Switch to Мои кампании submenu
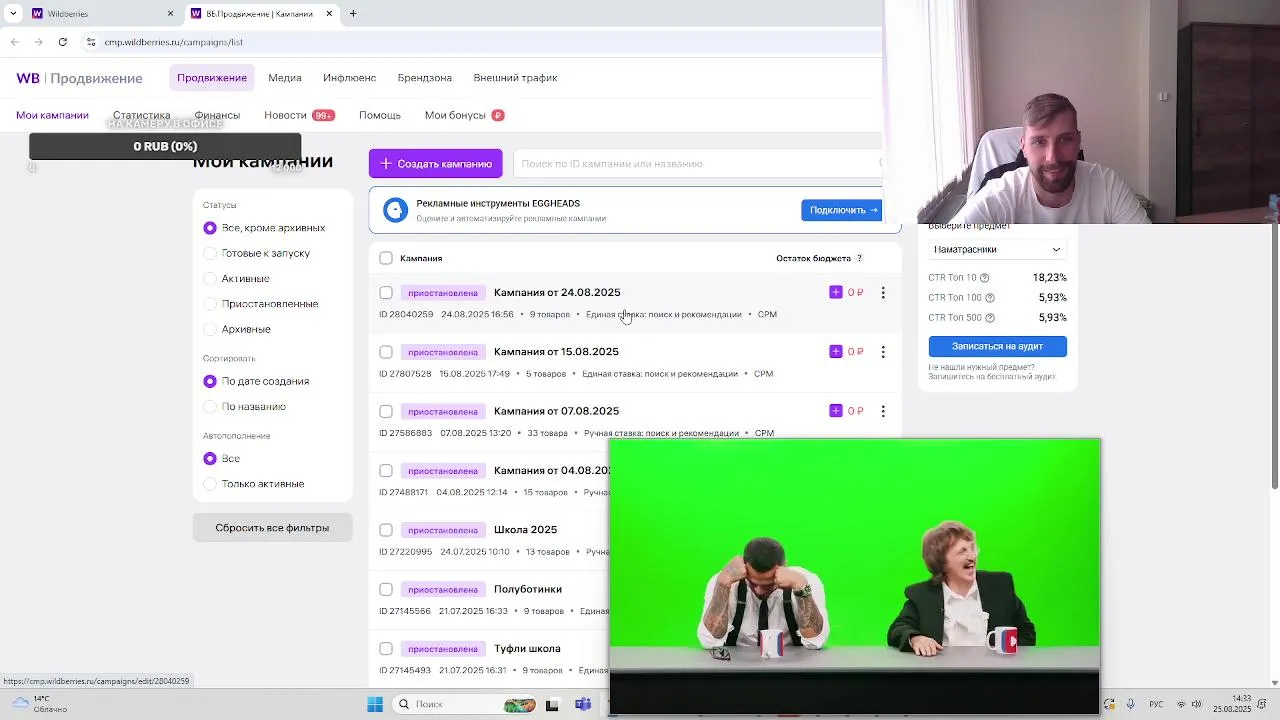The height and width of the screenshot is (720, 1280). [x=52, y=115]
